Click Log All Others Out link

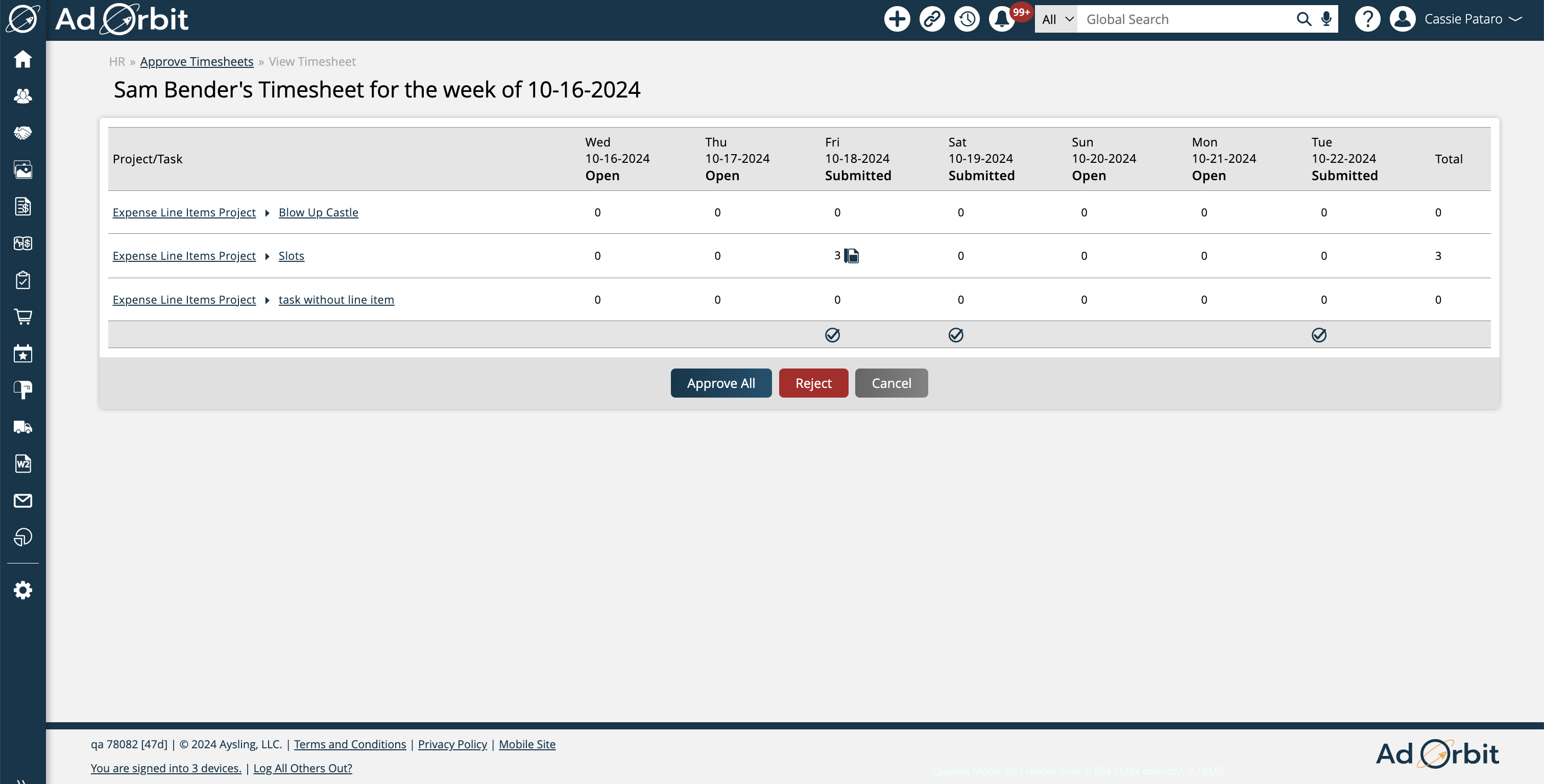point(303,768)
